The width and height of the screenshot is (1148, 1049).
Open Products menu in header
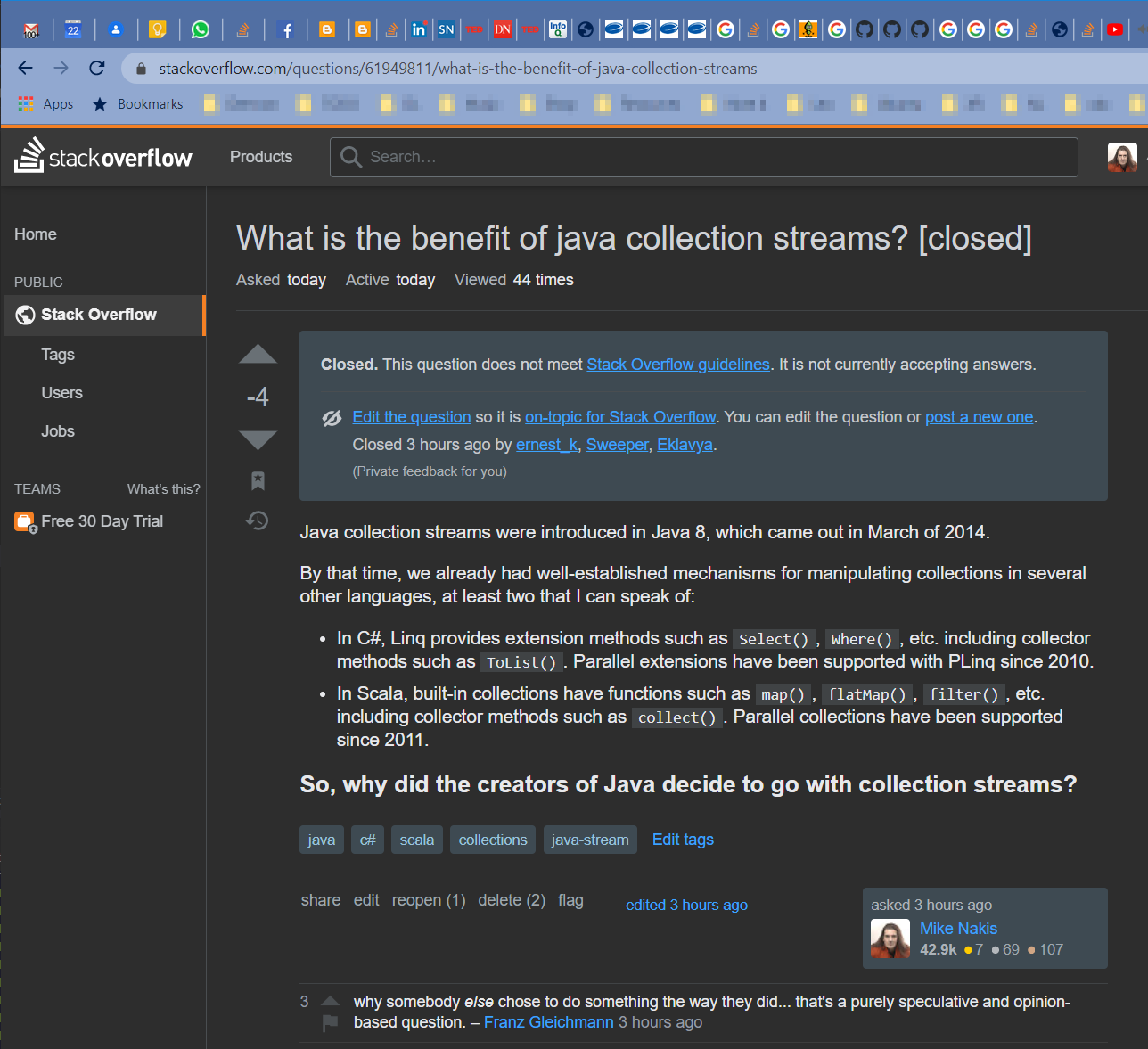(261, 157)
